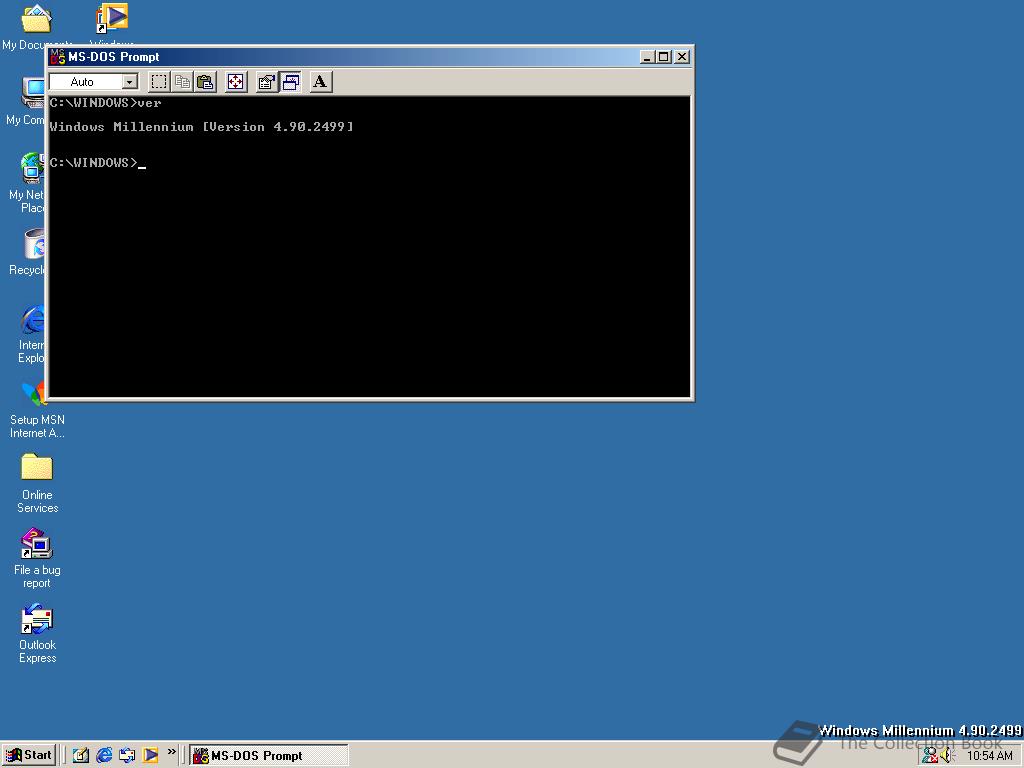Click the Copy toolbar icon
The height and width of the screenshot is (768, 1024).
(182, 82)
